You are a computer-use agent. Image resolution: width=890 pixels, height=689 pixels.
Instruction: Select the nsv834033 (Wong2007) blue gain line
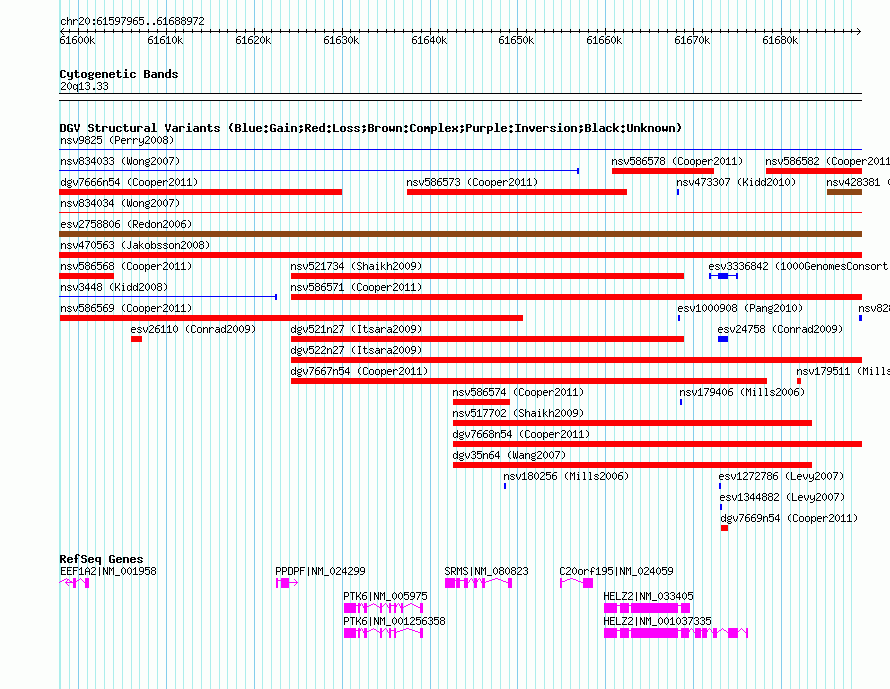[x=319, y=170]
